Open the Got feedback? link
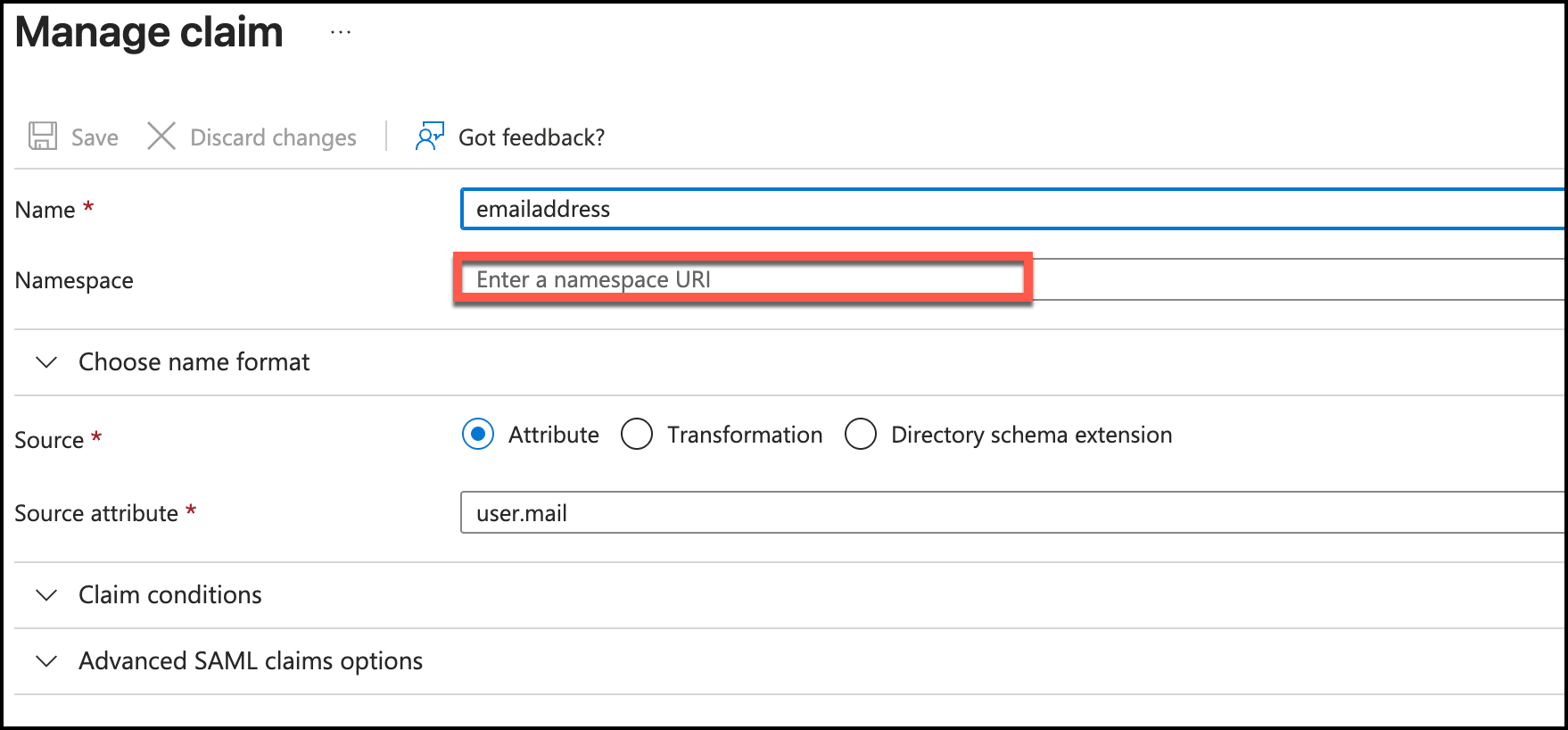The width and height of the screenshot is (1568, 730). (x=531, y=137)
